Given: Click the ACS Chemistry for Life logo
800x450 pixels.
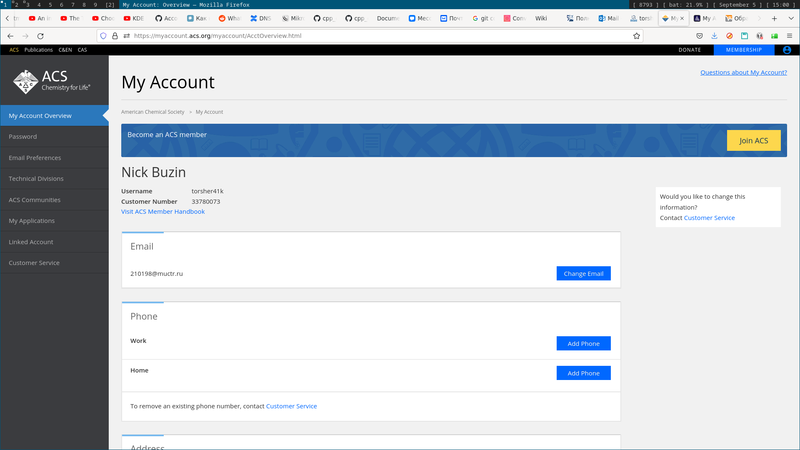Looking at the screenshot, I should [x=52, y=81].
